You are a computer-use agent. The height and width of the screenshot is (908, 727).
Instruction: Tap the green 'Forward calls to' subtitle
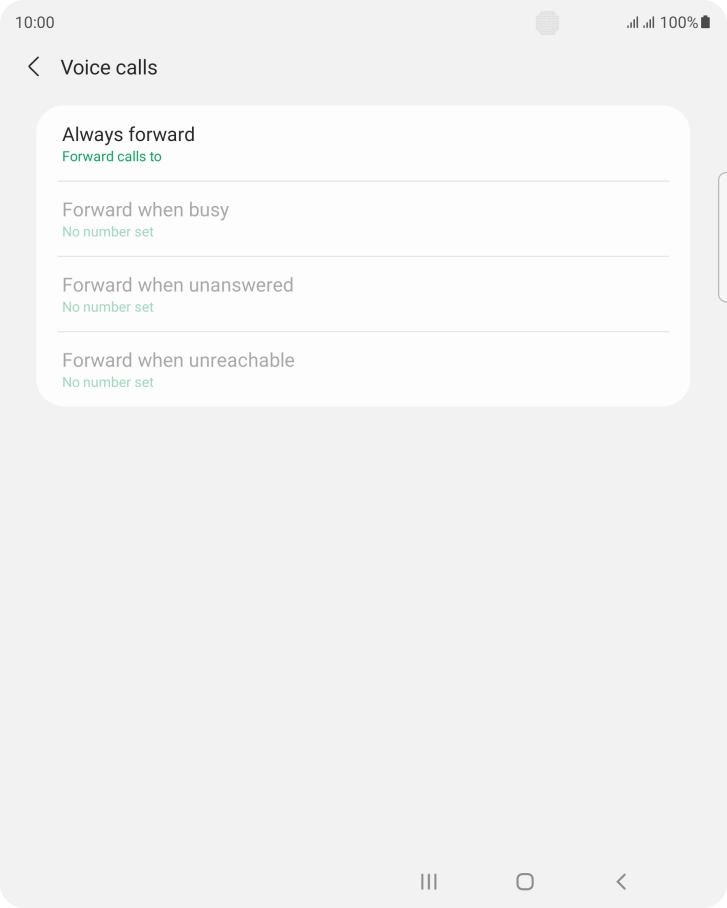click(112, 157)
